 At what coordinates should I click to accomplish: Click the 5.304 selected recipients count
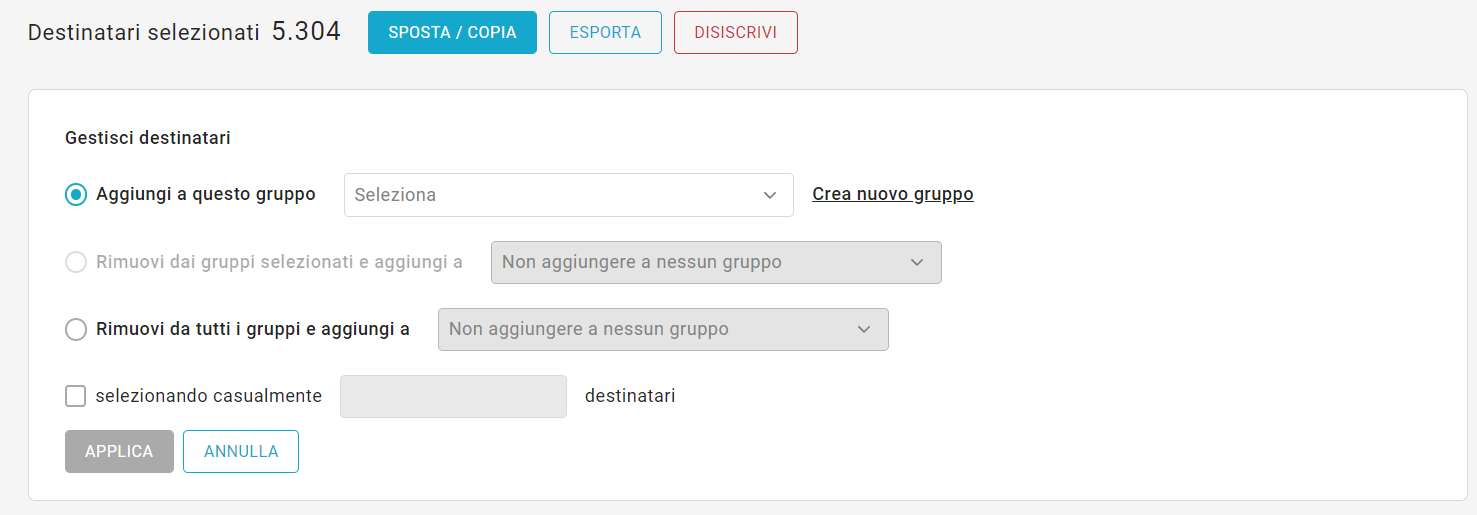306,32
